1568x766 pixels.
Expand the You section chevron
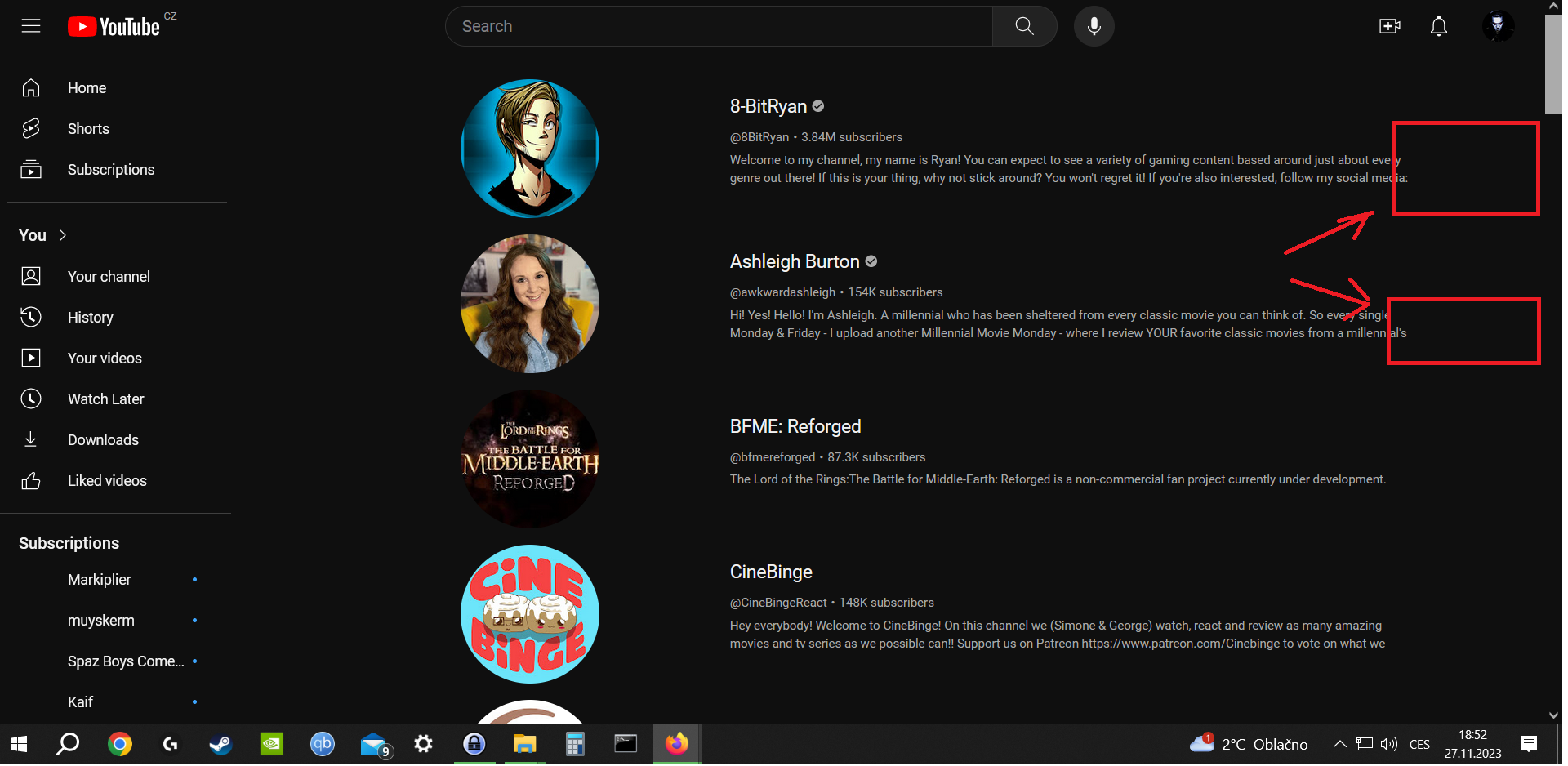(63, 235)
